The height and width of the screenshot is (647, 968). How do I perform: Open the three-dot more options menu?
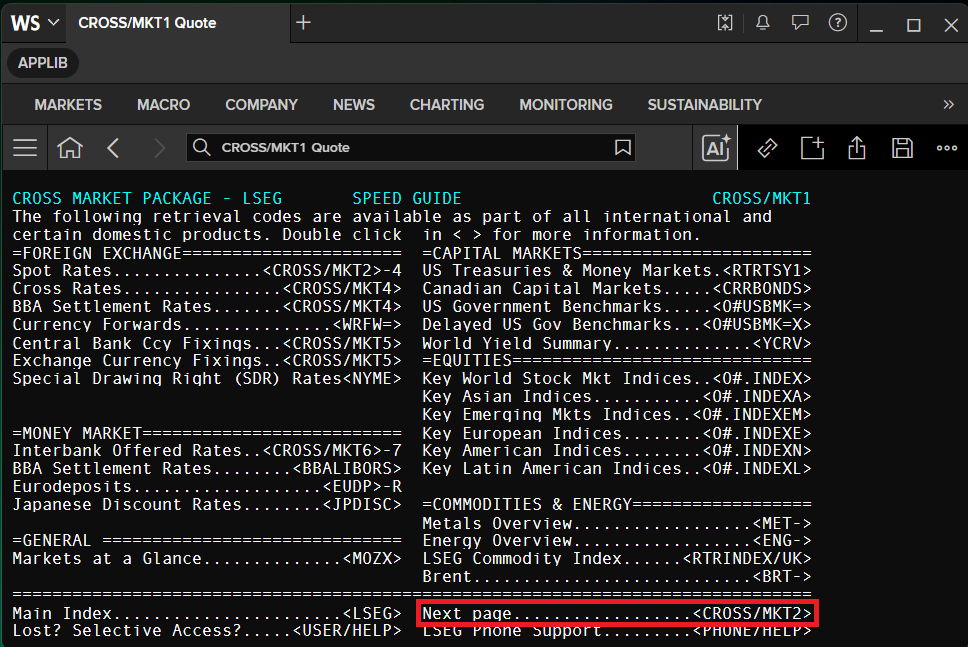pos(946,148)
